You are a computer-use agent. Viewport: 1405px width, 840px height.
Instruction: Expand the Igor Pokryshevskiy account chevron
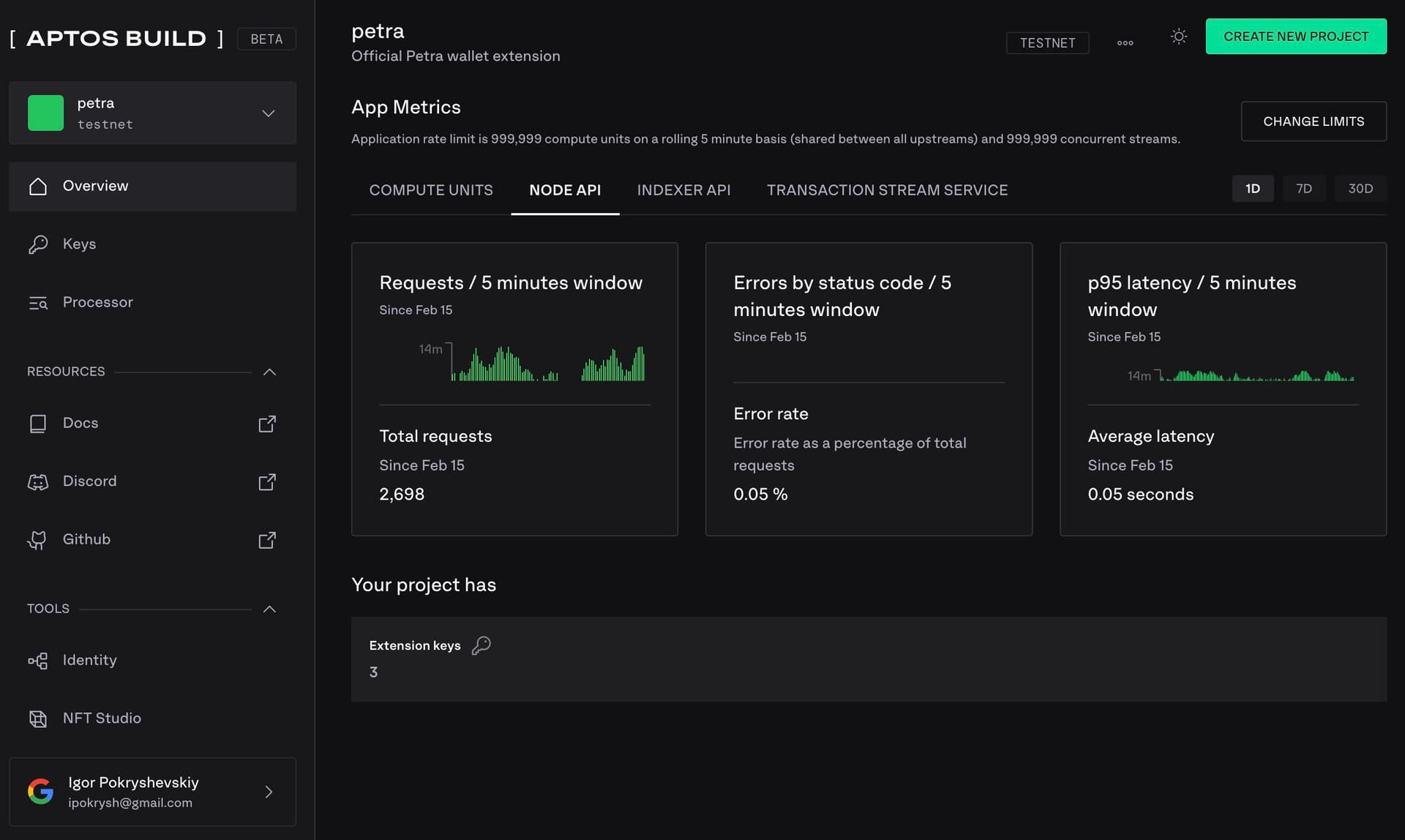pos(269,792)
